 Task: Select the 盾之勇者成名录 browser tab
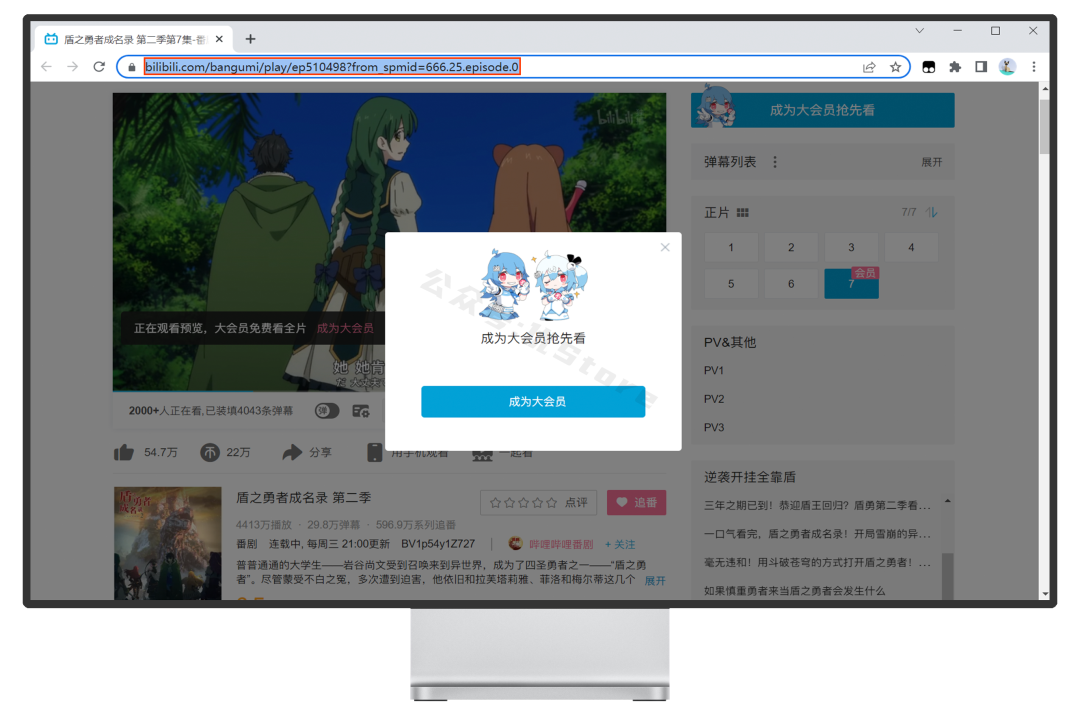click(132, 39)
